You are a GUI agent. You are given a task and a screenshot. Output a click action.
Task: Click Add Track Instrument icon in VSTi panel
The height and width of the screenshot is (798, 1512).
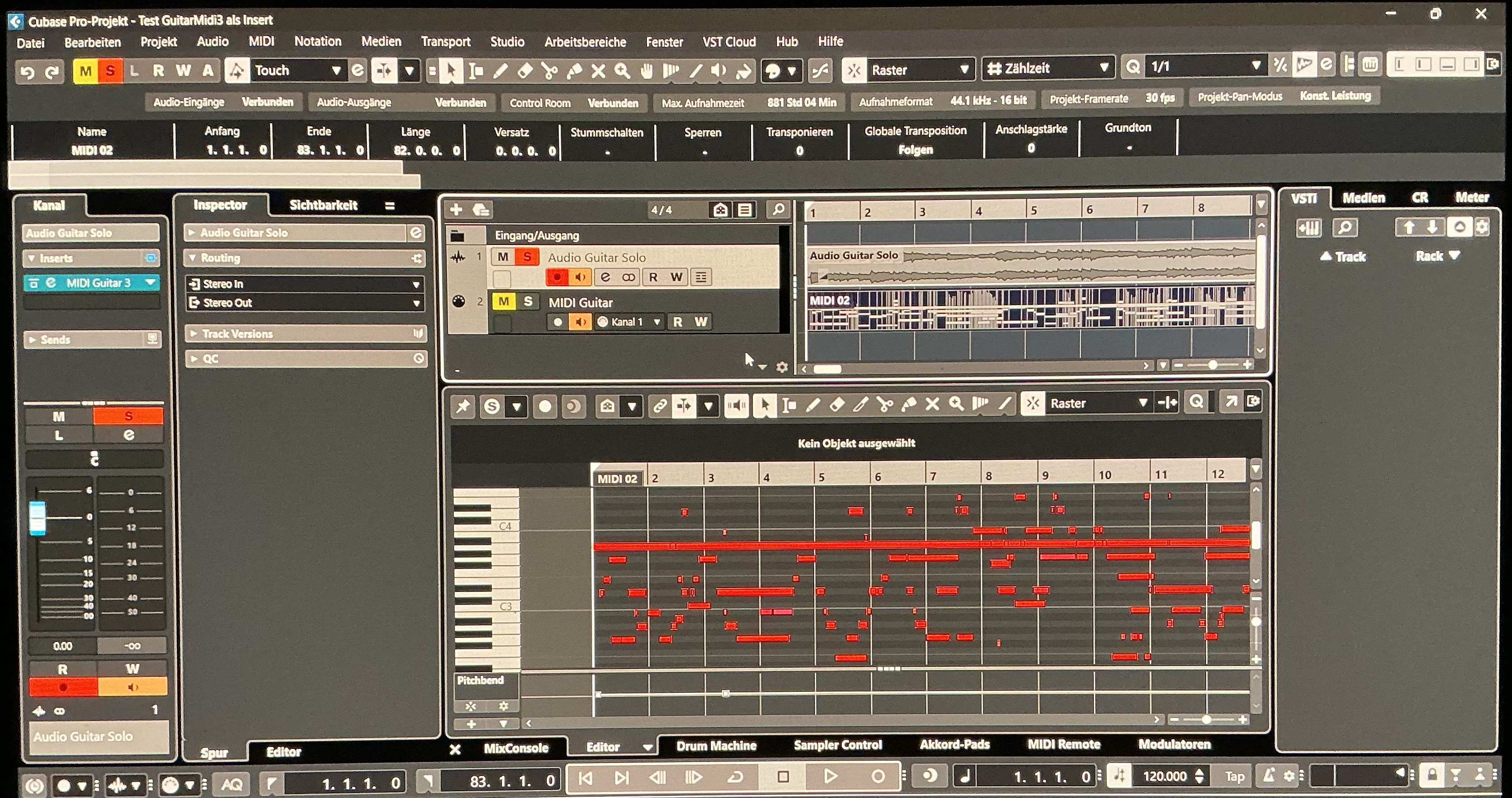tap(1308, 228)
